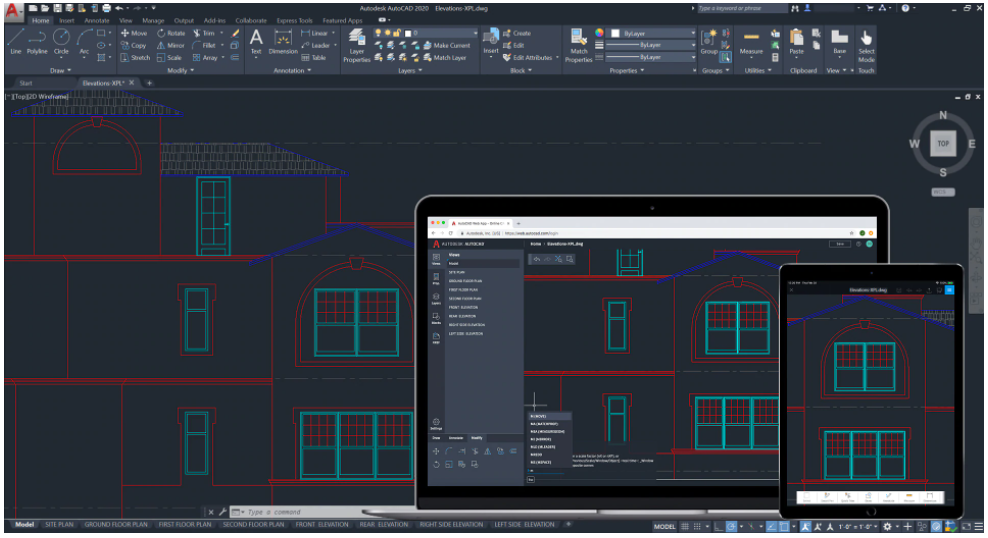
Task: Click the keyword search box
Action: click(x=742, y=8)
